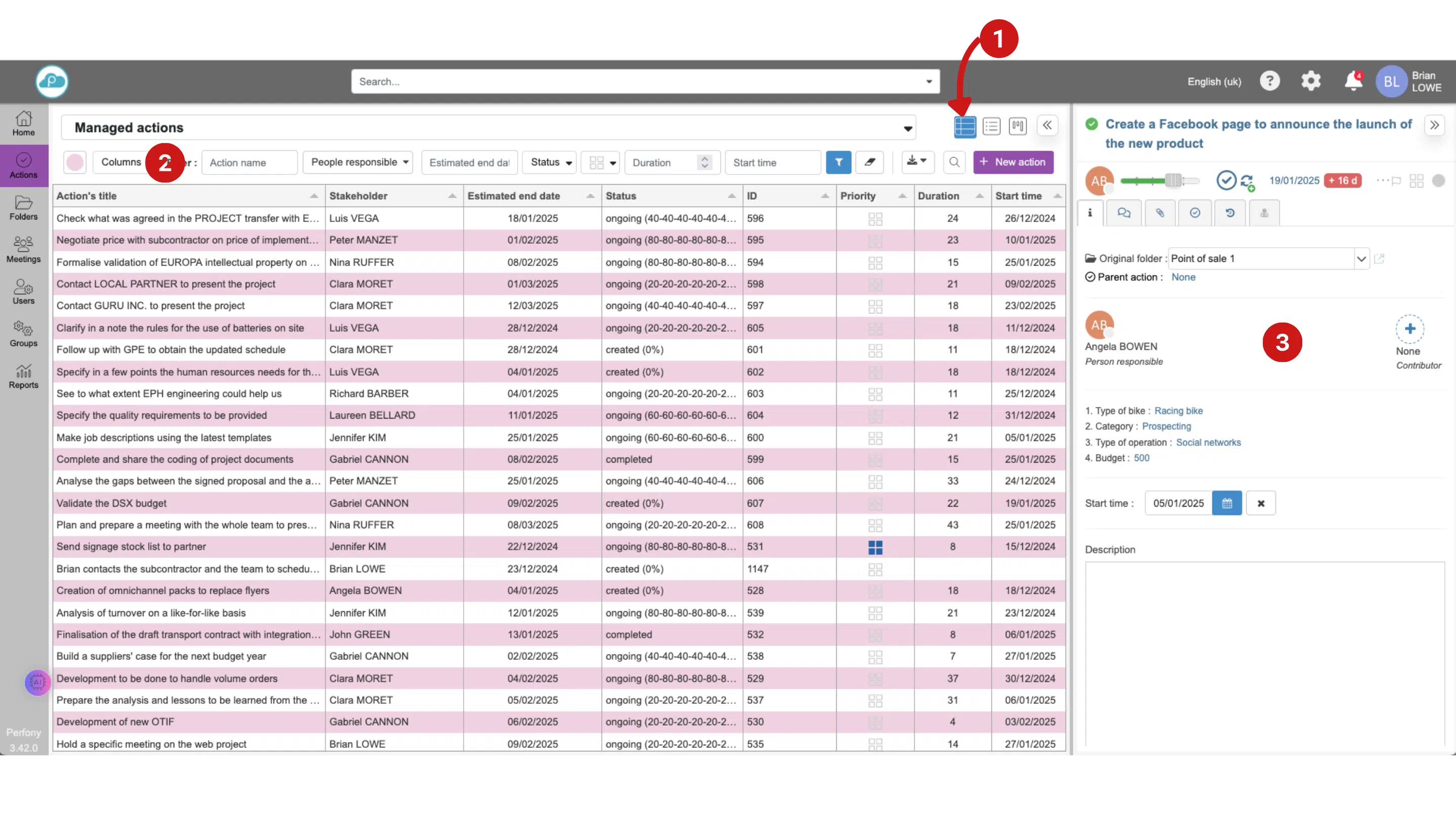Click the recurring action refresh icon
This screenshot has height=815, width=1456.
1247,182
